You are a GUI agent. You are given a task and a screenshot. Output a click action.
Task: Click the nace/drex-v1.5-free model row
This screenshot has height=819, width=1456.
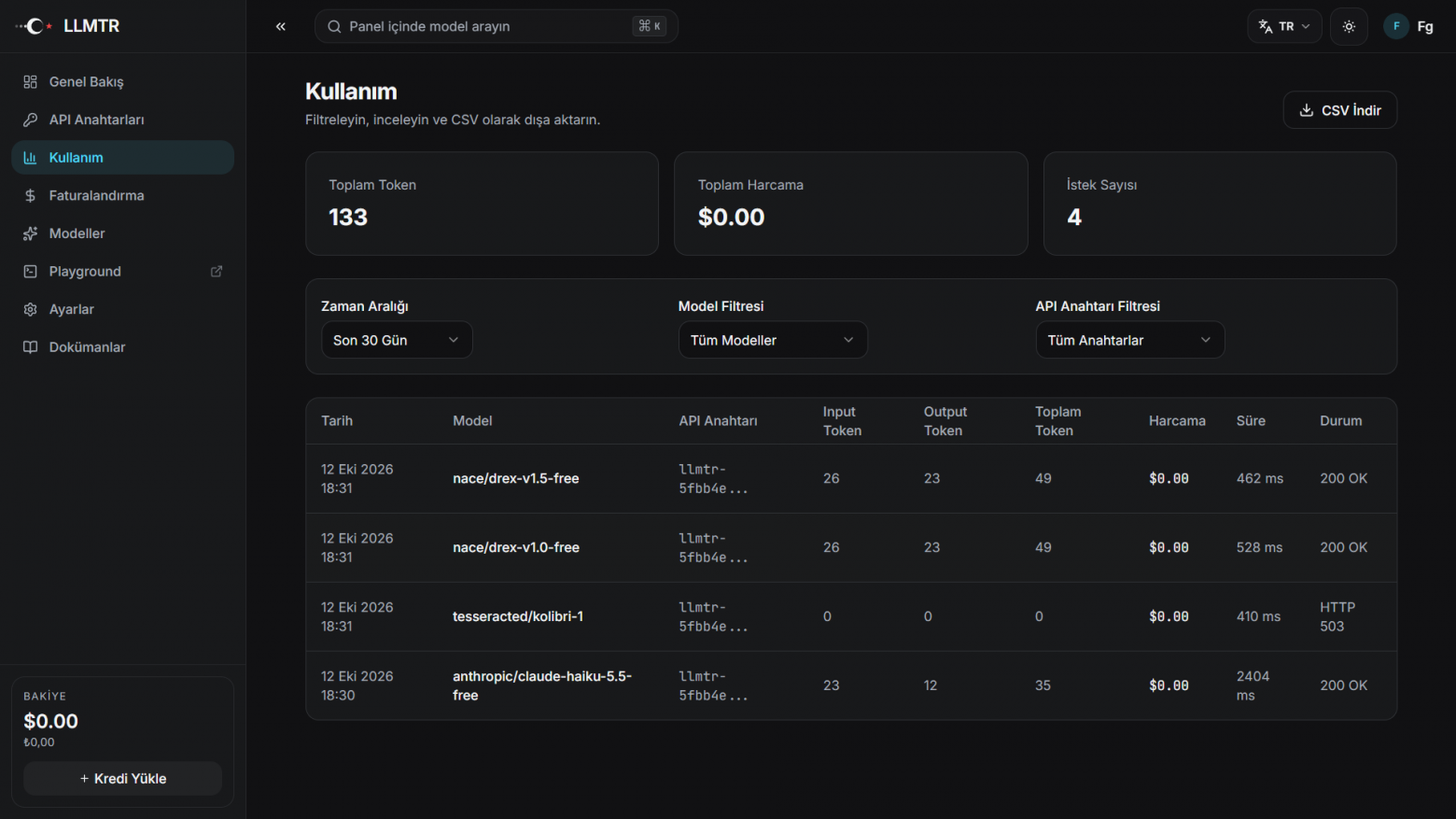click(x=851, y=478)
